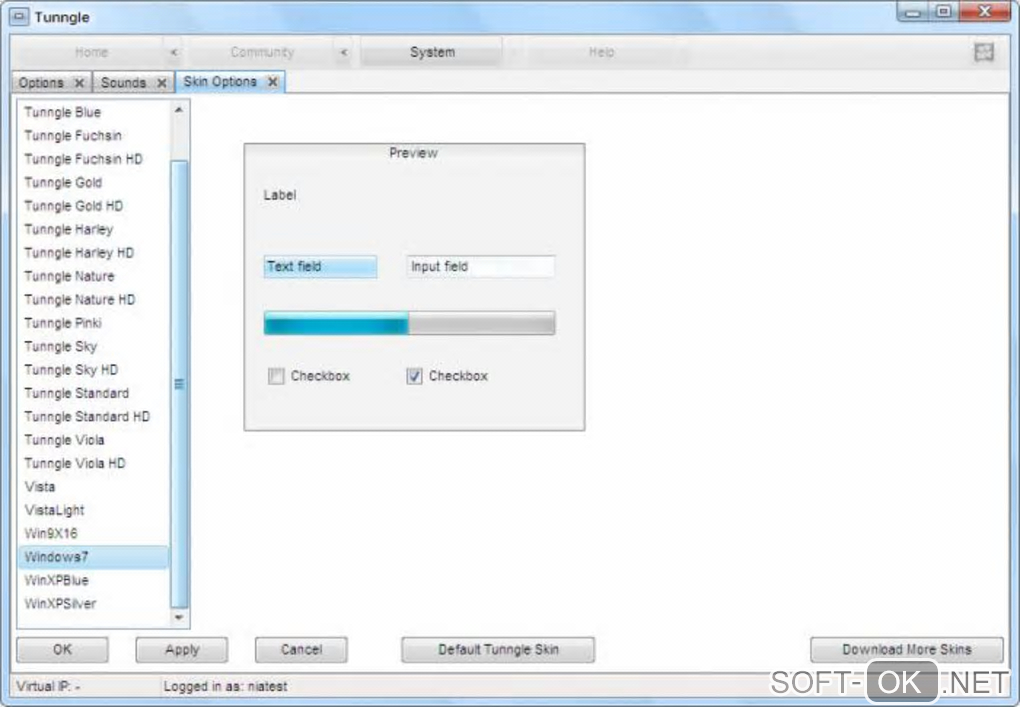Click the preview progress bar
The width and height of the screenshot is (1020, 707).
(x=409, y=323)
